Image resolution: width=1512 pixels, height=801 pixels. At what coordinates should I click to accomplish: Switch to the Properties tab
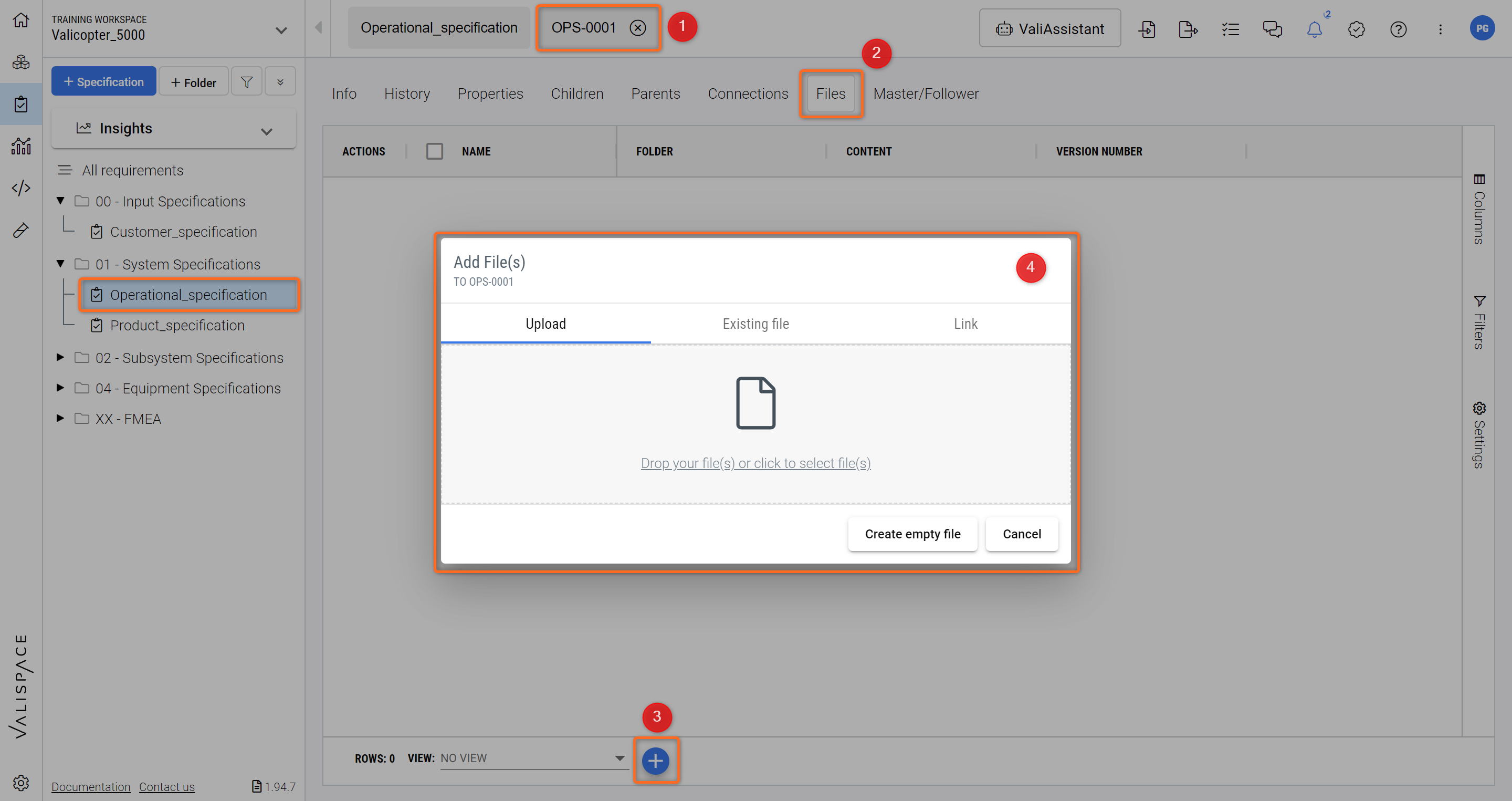(490, 93)
